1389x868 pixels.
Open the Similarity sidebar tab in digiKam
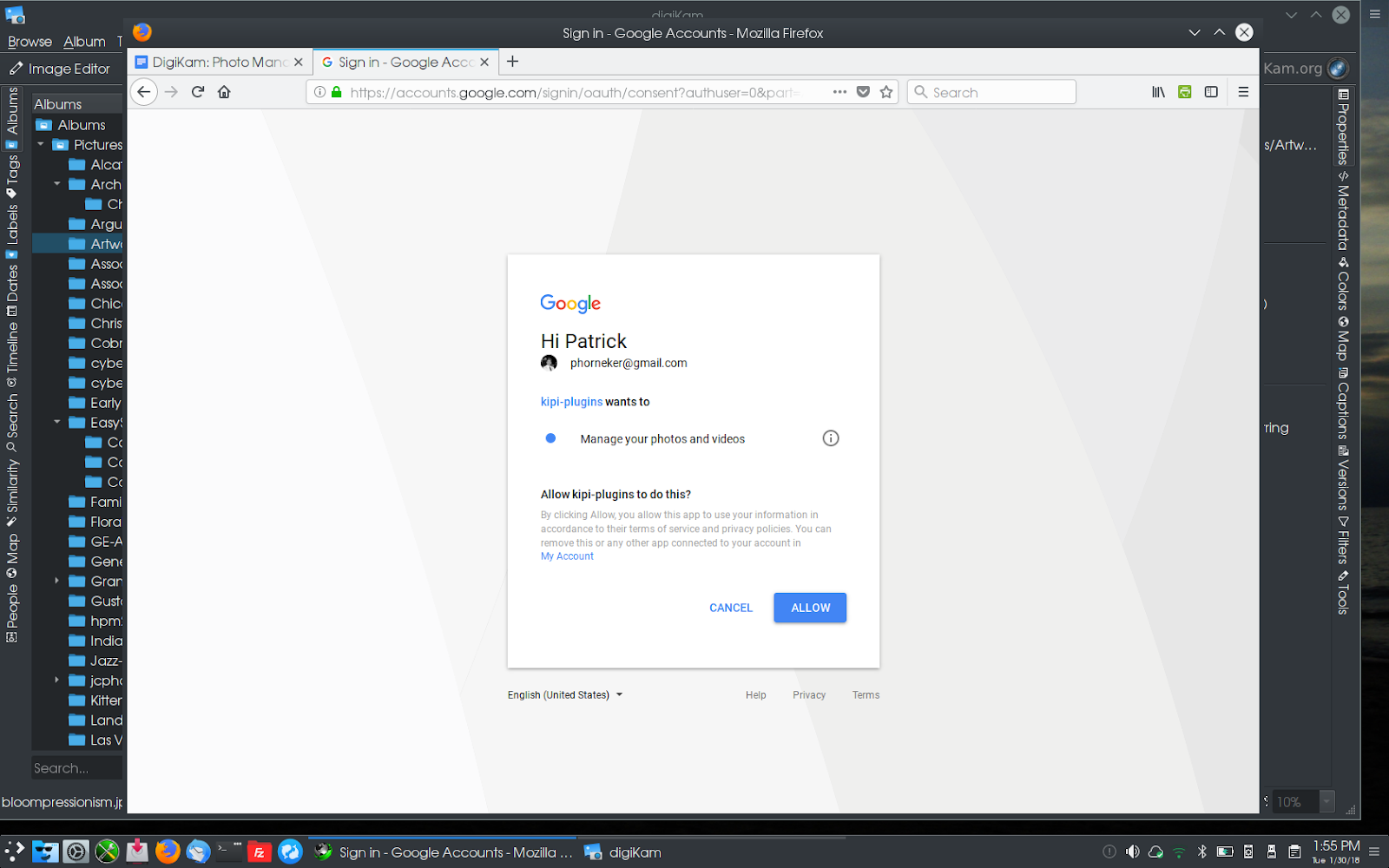(x=12, y=492)
